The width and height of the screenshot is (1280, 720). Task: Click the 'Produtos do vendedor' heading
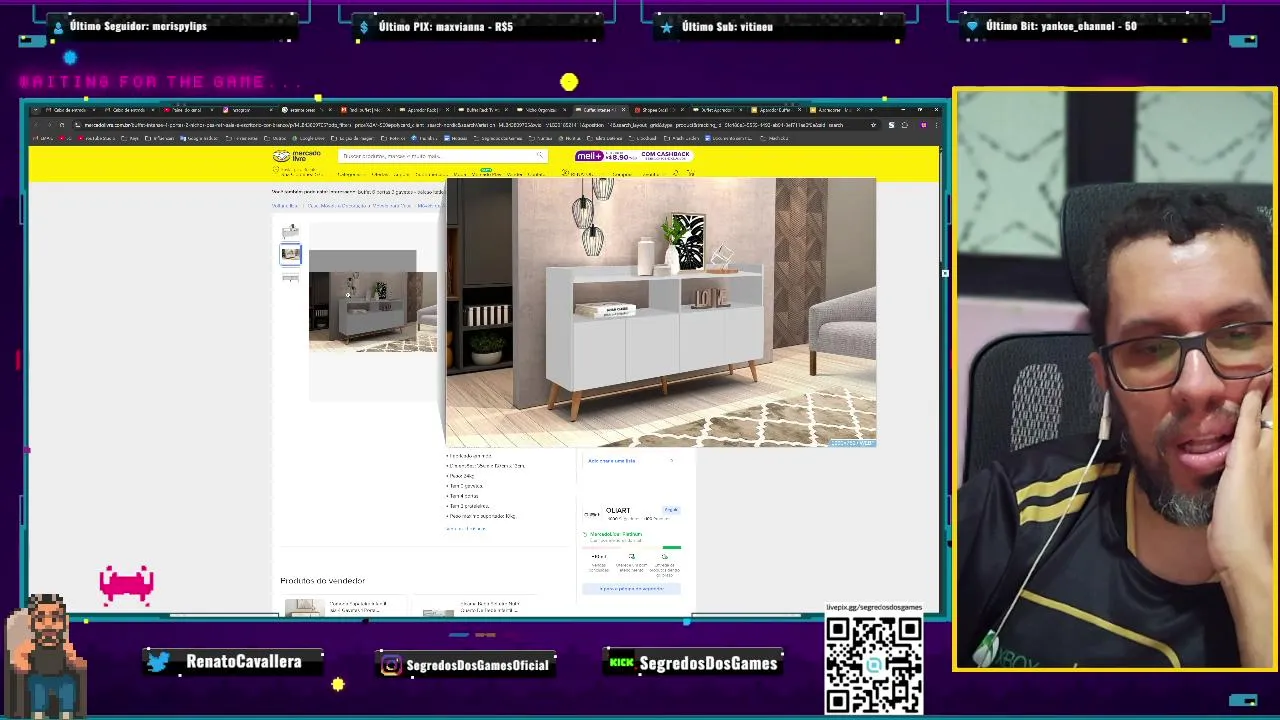(322, 580)
